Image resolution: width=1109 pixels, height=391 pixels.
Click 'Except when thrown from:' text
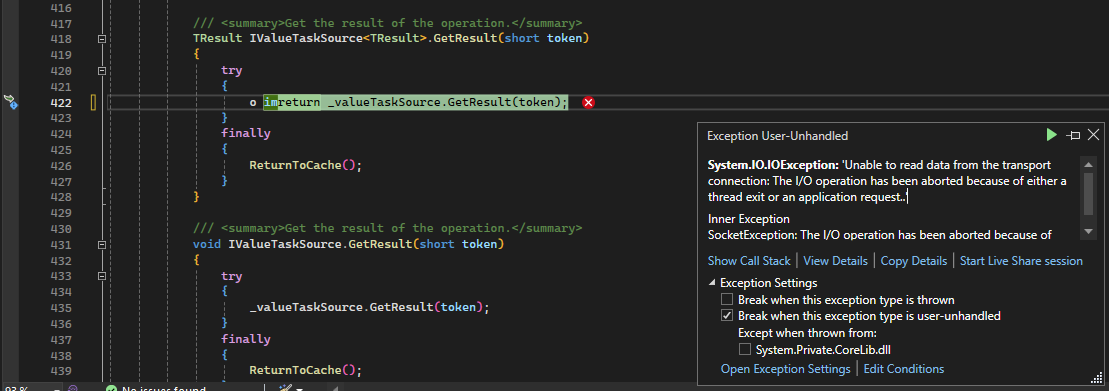pyautogui.click(x=807, y=333)
